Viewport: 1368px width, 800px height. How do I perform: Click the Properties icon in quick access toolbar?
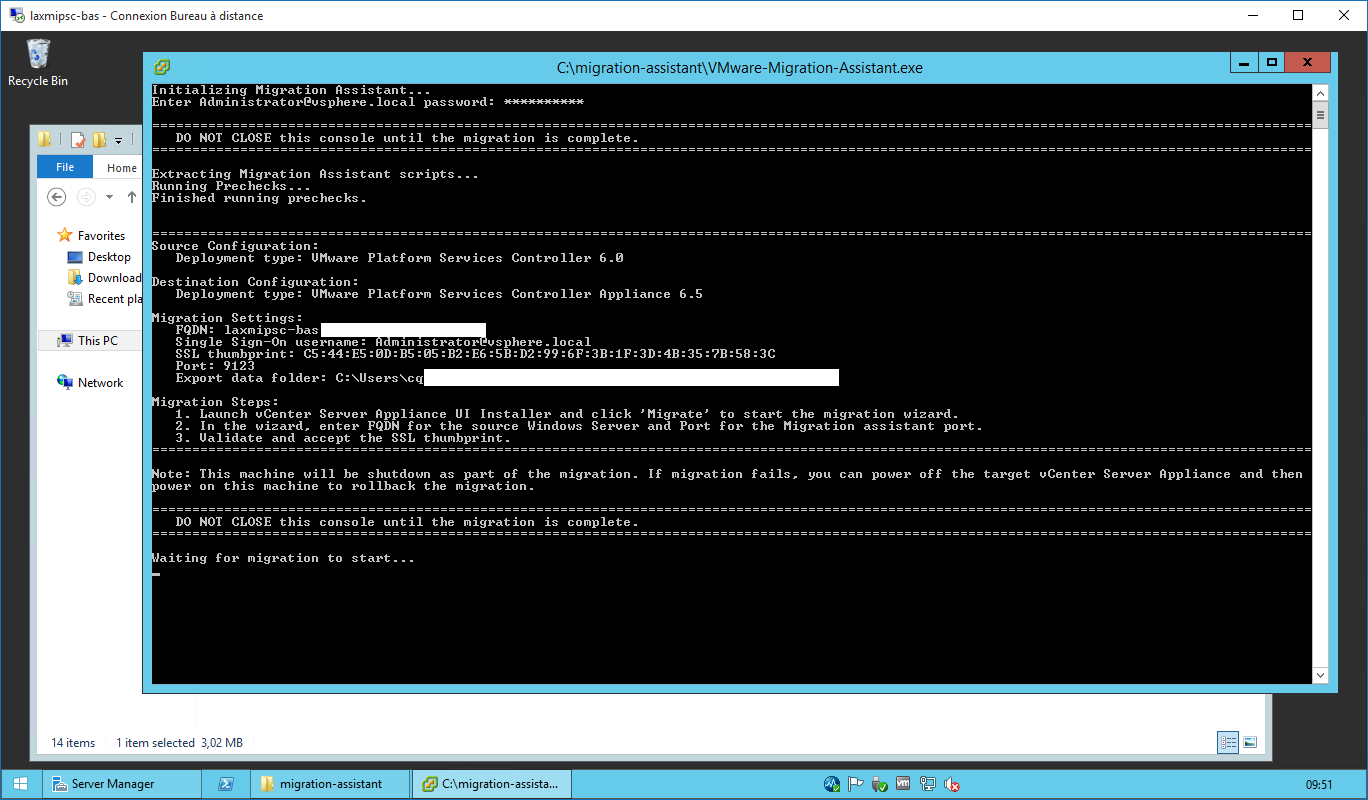pyautogui.click(x=78, y=140)
